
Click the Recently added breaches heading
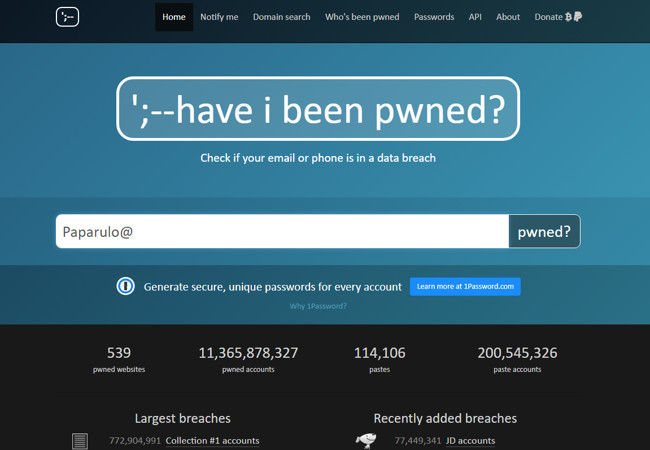pyautogui.click(x=445, y=419)
